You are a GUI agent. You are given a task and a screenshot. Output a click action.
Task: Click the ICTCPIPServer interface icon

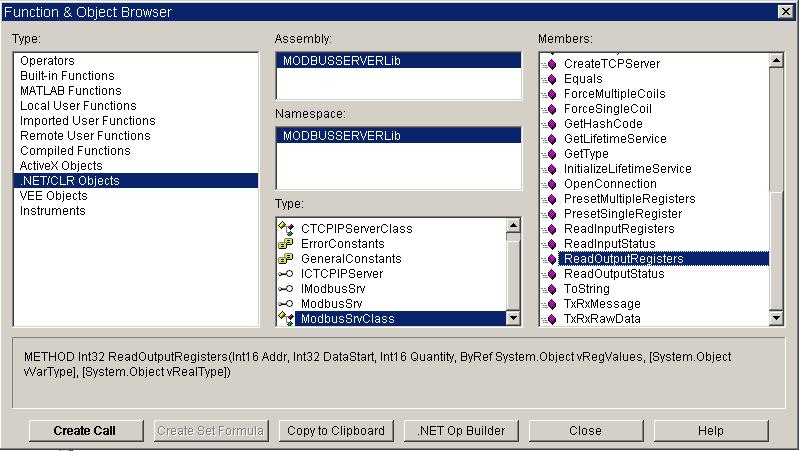click(x=285, y=274)
